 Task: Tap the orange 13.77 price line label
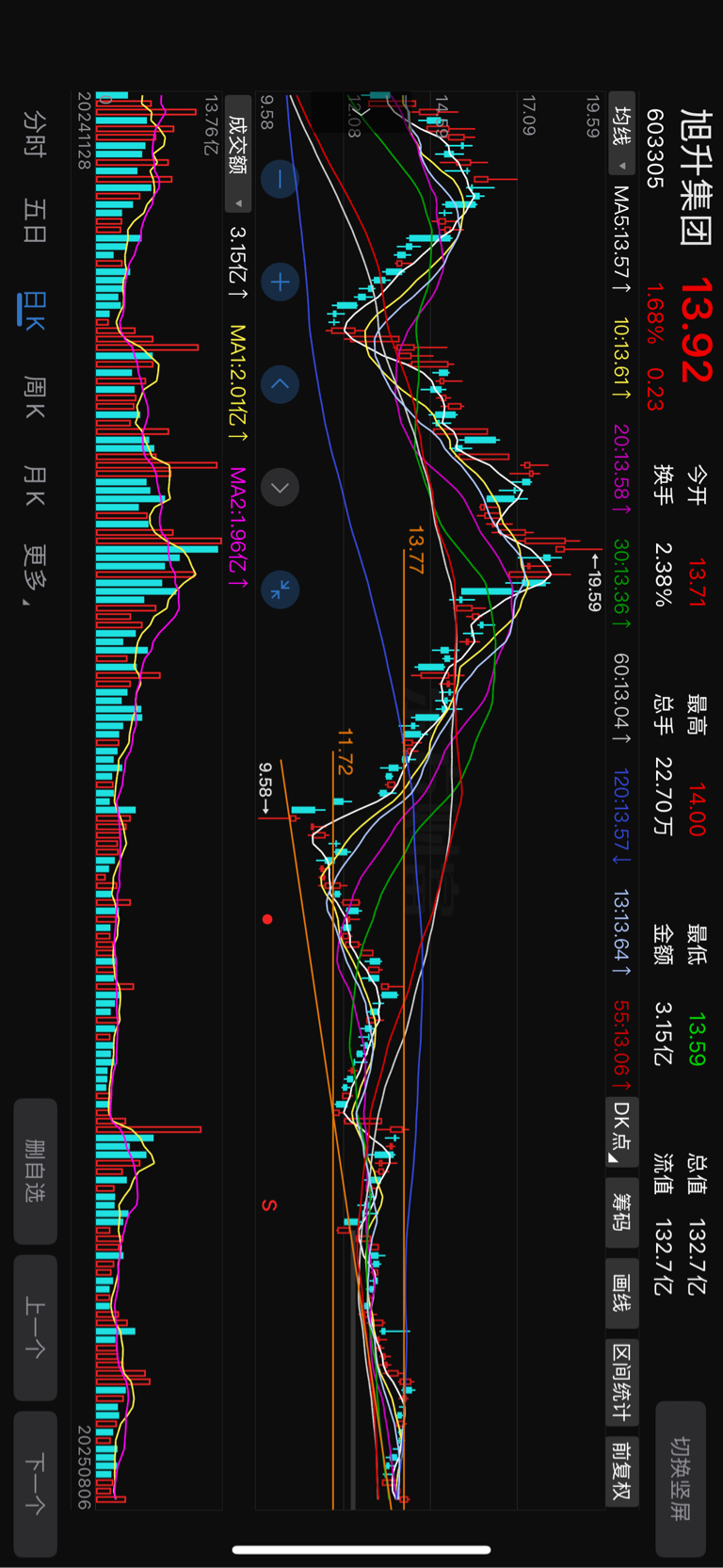tap(415, 550)
